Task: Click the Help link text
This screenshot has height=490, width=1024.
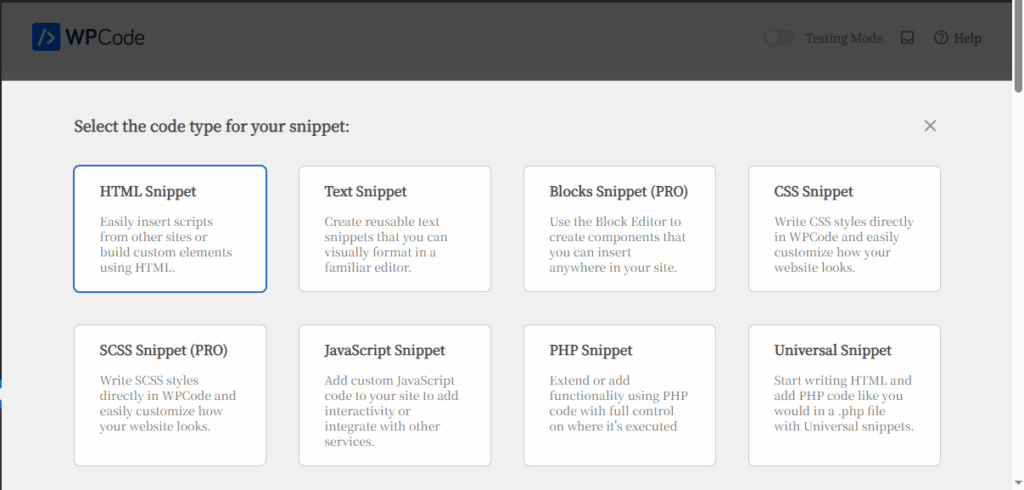Action: point(968,38)
